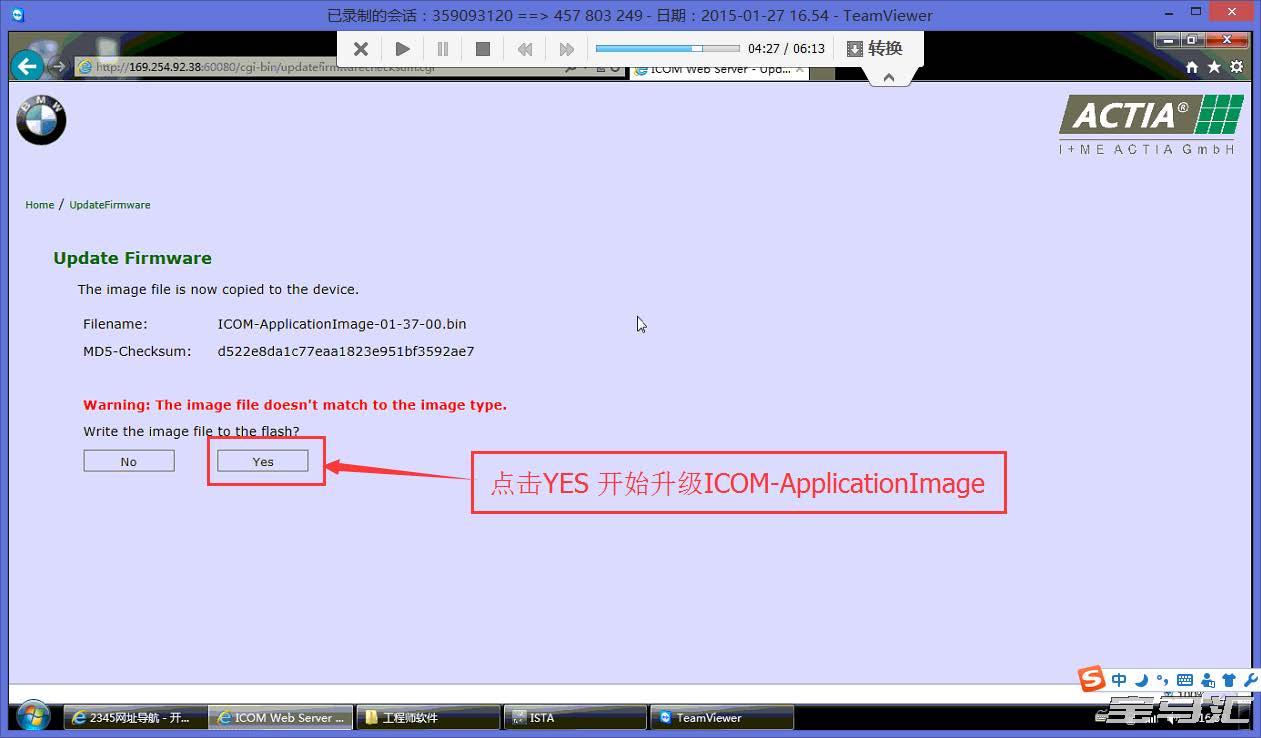Open the browser Home icon
The height and width of the screenshot is (738, 1261).
(x=1192, y=67)
